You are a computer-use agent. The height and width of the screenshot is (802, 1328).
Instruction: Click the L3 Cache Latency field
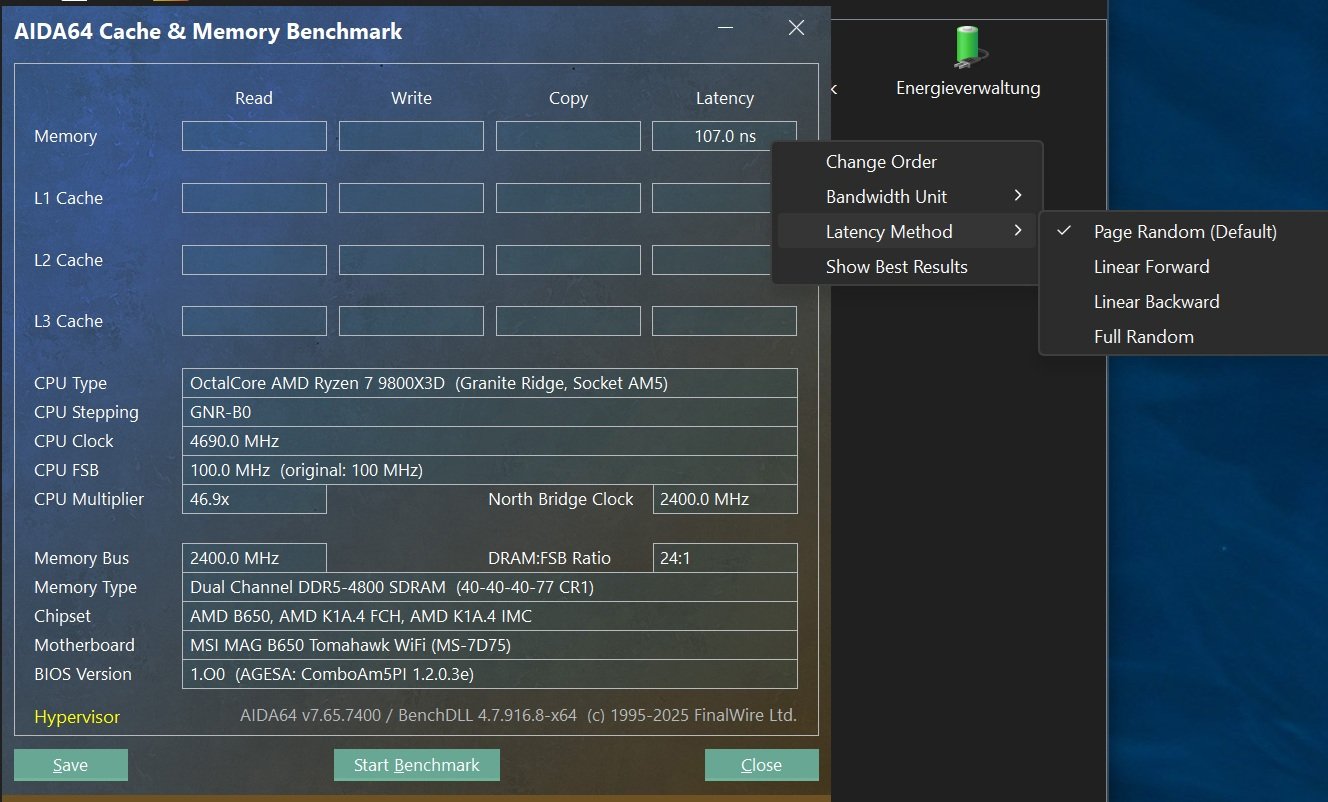pos(725,321)
